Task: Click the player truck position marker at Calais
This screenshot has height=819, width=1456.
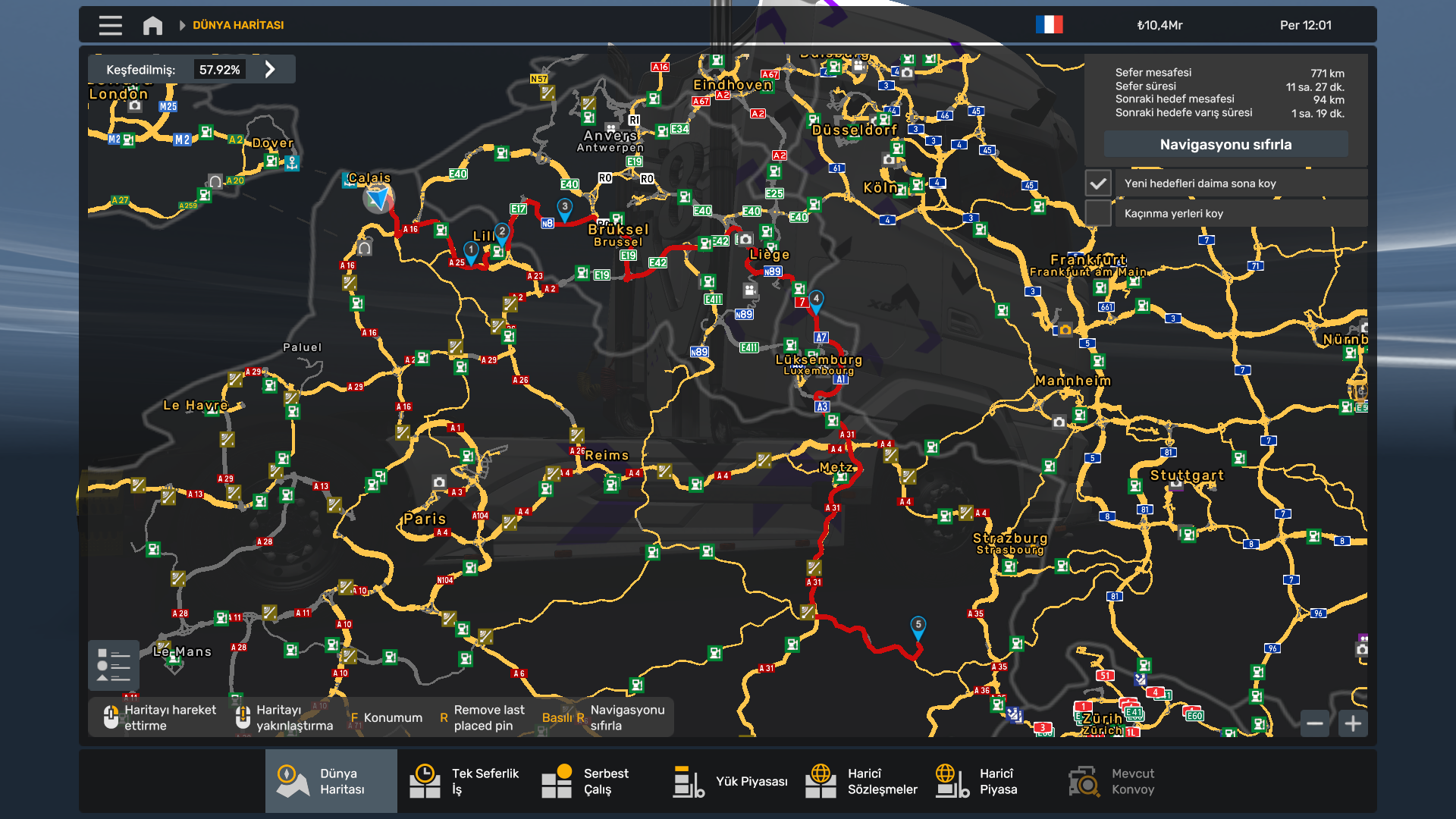Action: click(378, 199)
